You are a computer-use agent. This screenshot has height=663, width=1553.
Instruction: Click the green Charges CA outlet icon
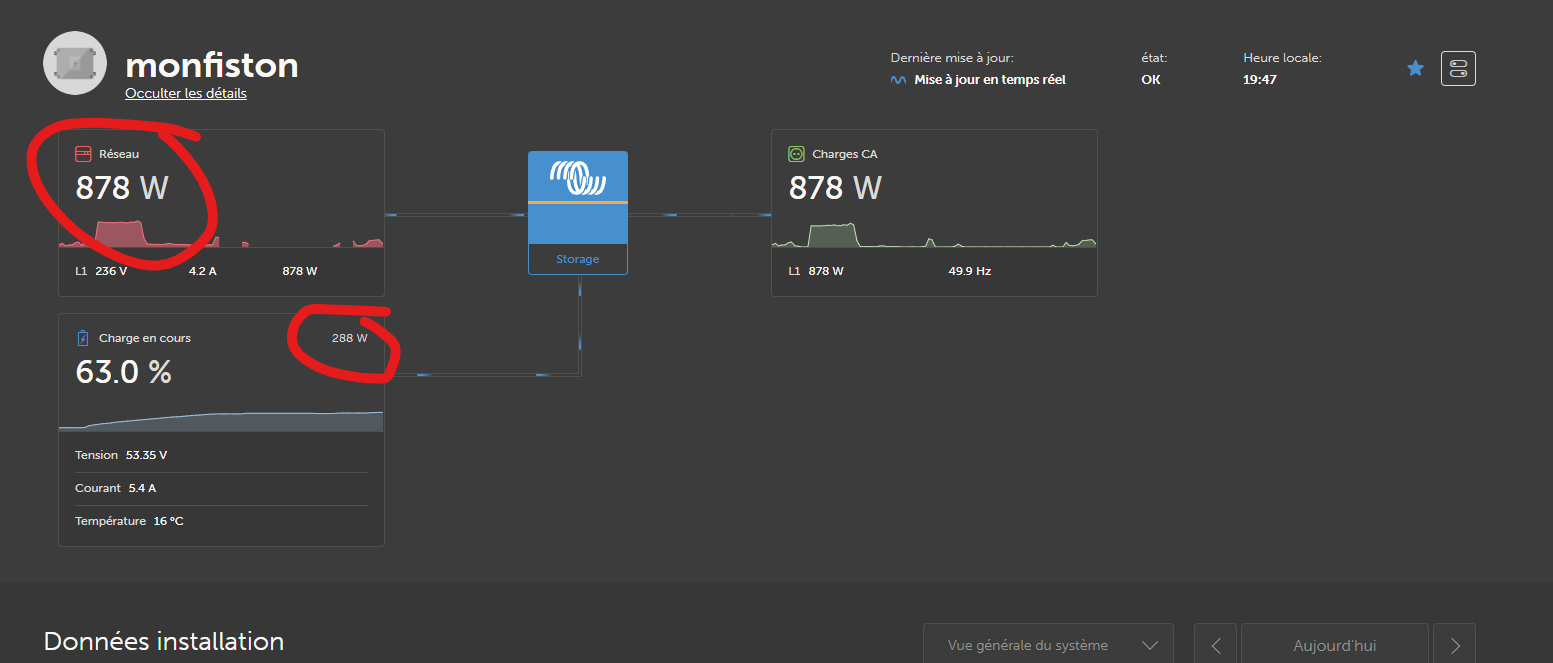click(796, 154)
